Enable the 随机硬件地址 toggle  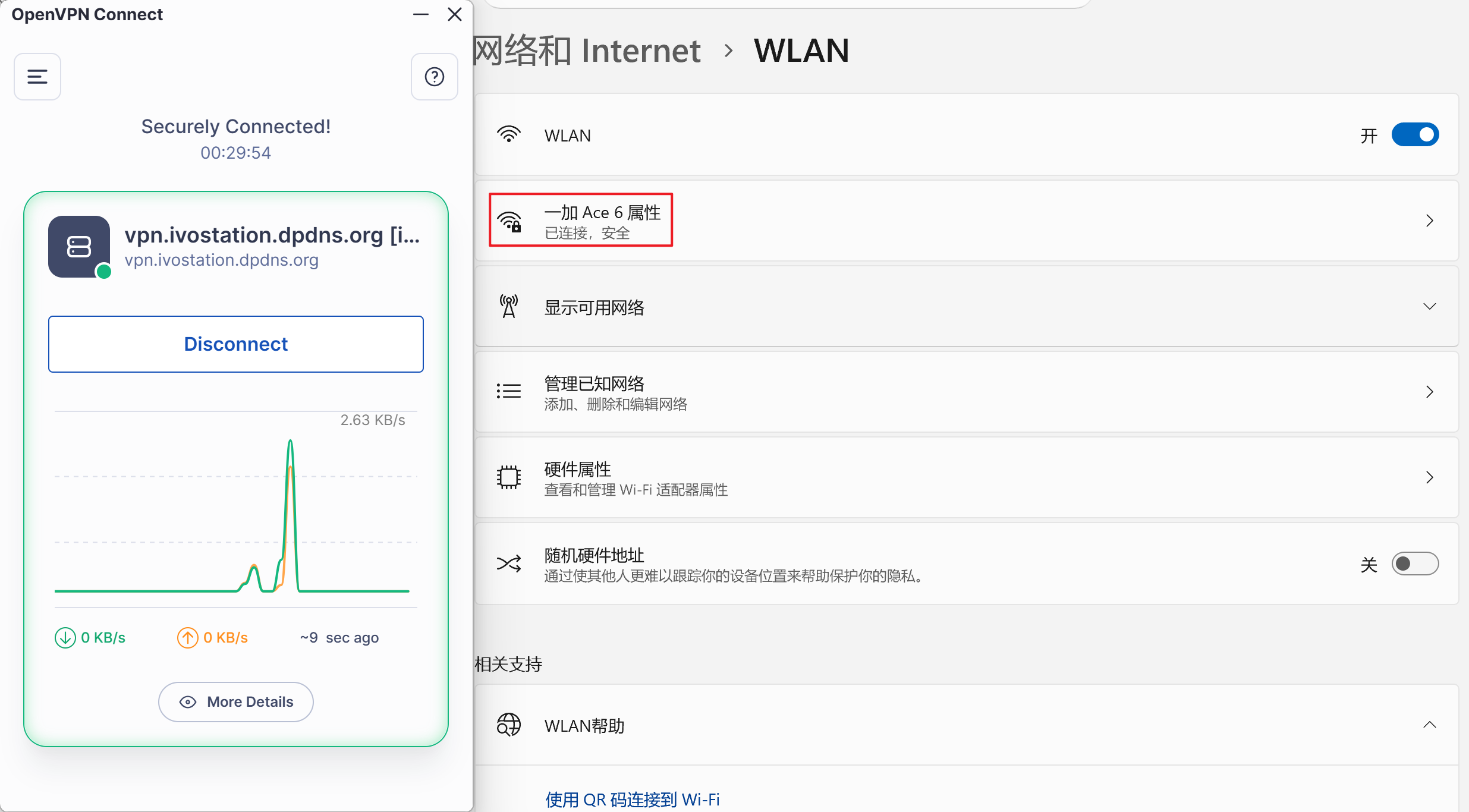tap(1415, 564)
